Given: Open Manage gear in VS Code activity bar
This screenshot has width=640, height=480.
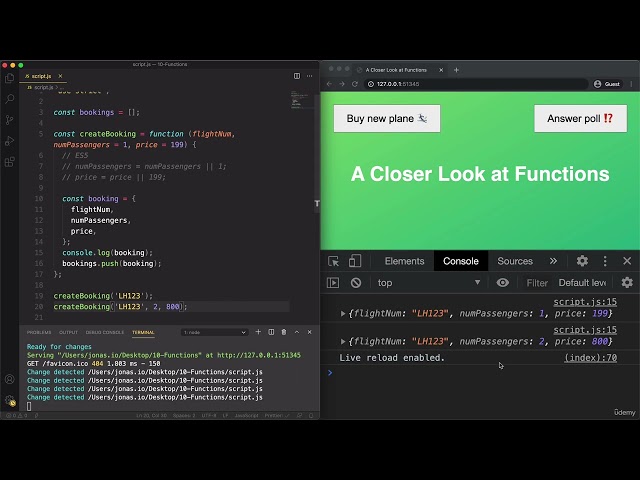Looking at the screenshot, I should (9, 400).
